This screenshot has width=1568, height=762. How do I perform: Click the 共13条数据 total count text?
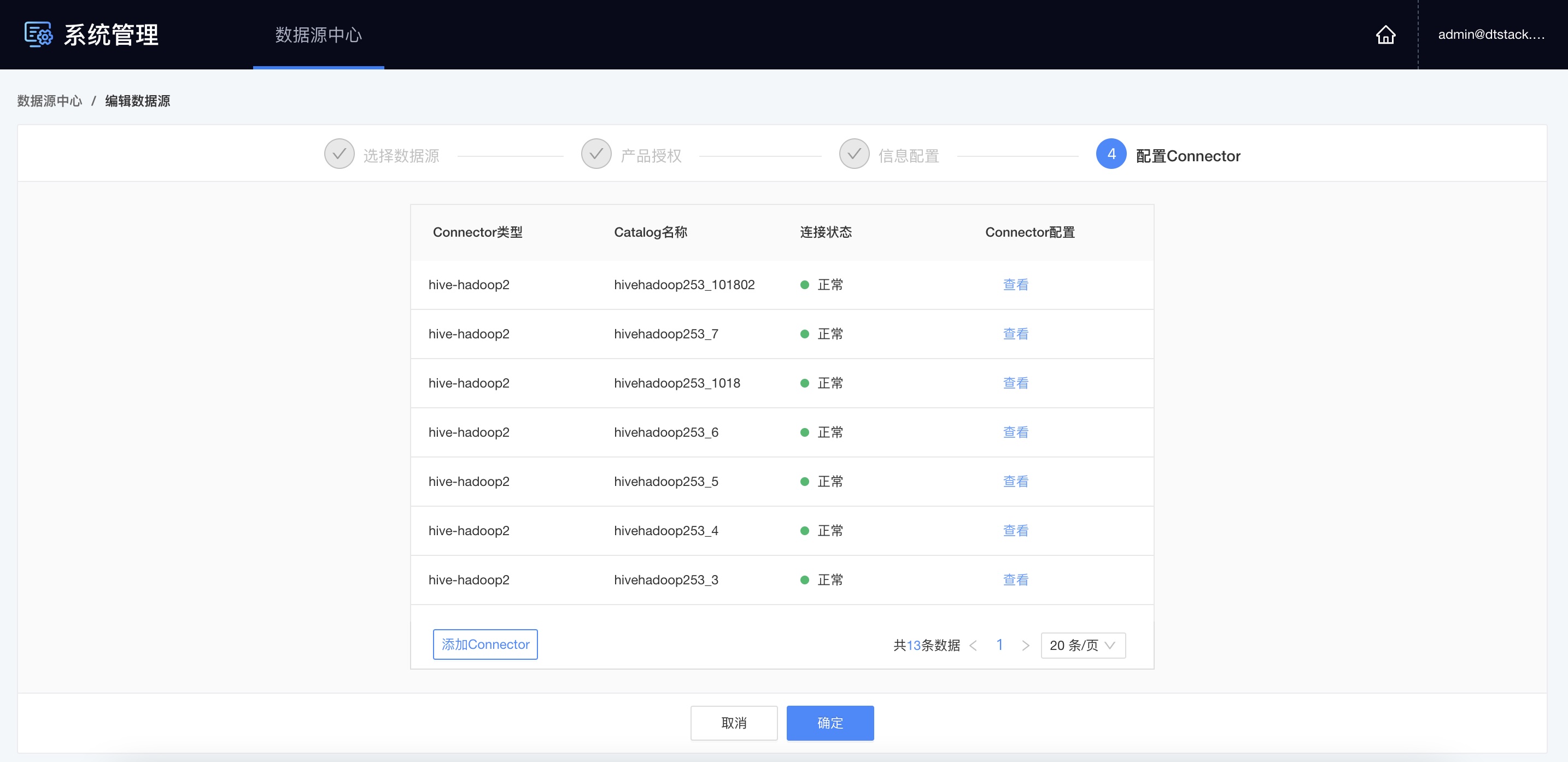(x=927, y=646)
